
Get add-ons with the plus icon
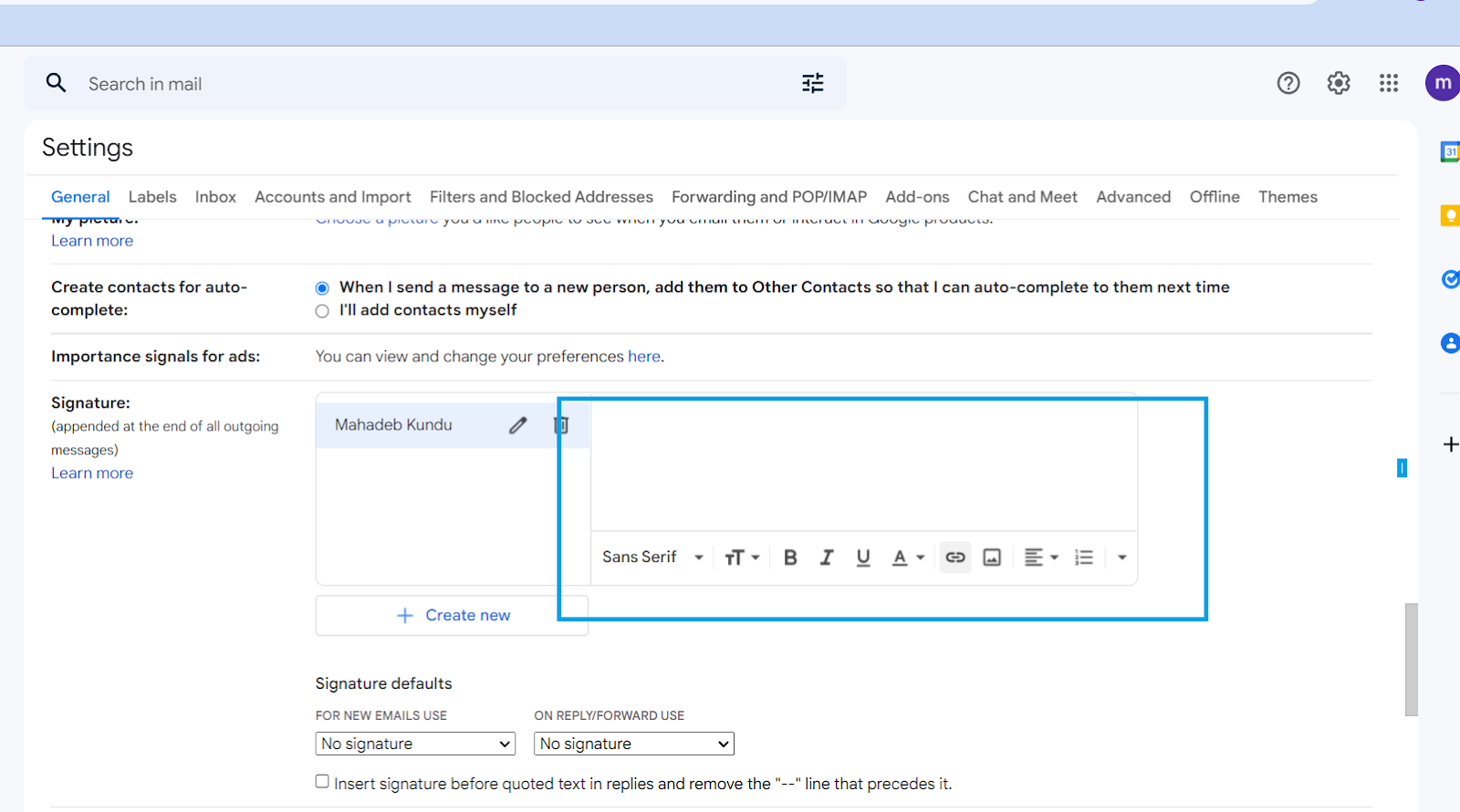point(1450,444)
